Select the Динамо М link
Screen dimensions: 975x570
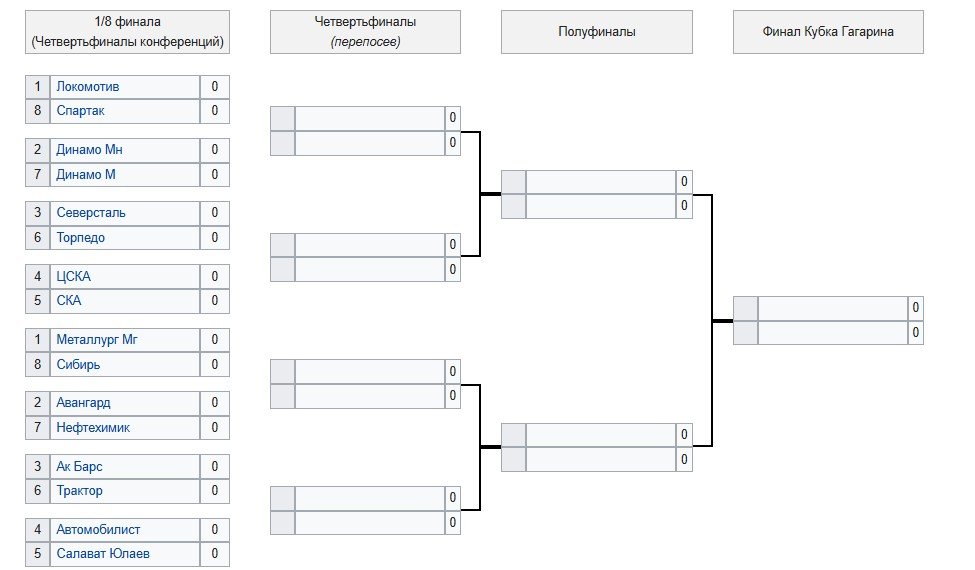(86, 175)
